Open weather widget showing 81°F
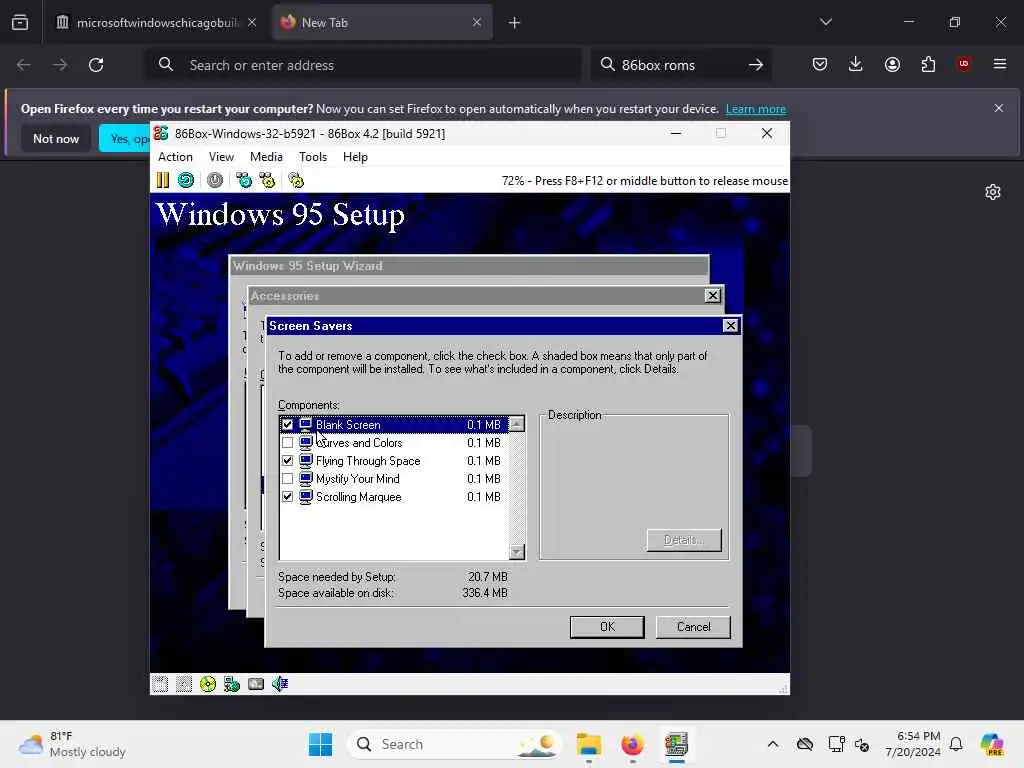1024x768 pixels. click(x=72, y=744)
